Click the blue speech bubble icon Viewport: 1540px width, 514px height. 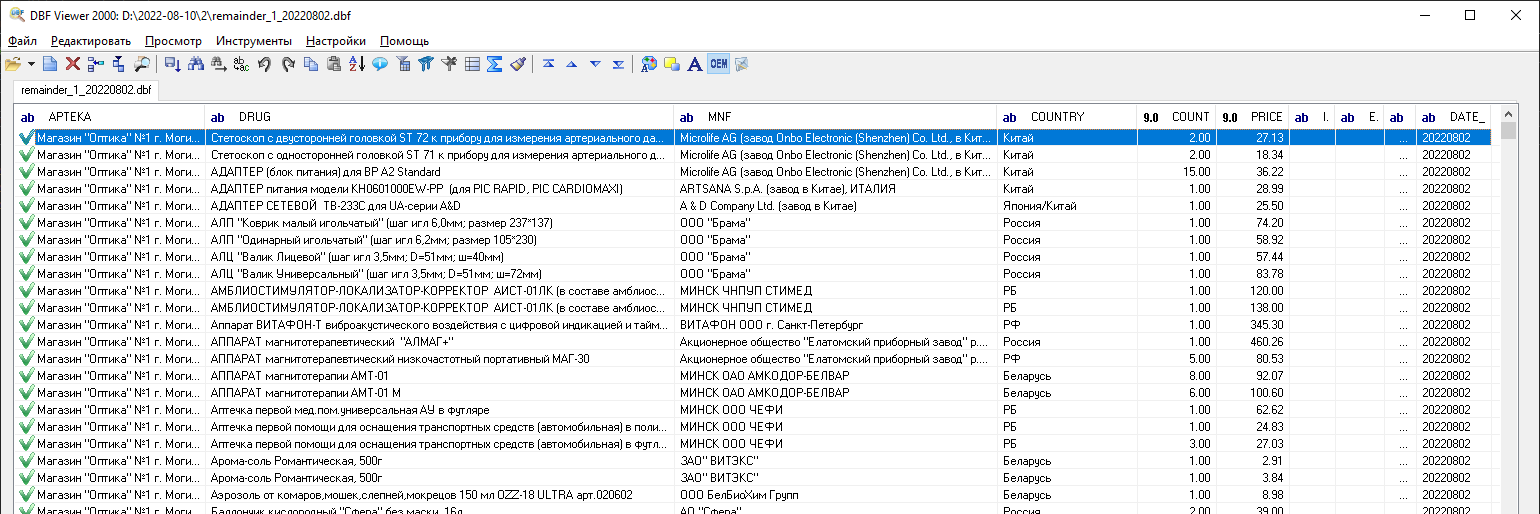380,64
